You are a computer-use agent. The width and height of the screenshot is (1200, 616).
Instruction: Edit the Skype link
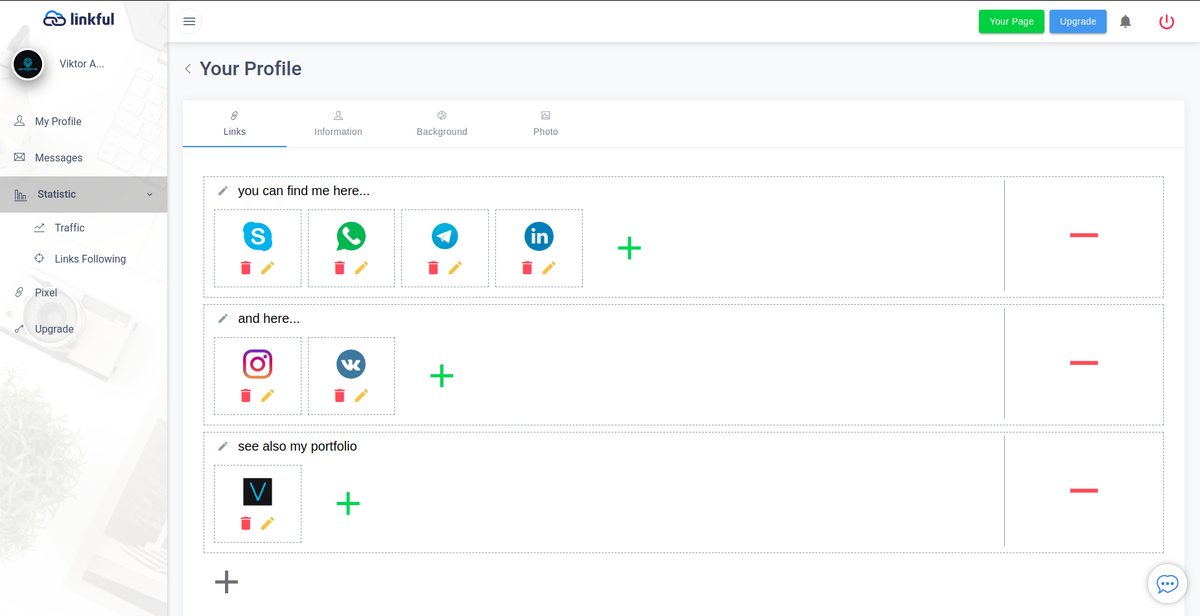(268, 268)
